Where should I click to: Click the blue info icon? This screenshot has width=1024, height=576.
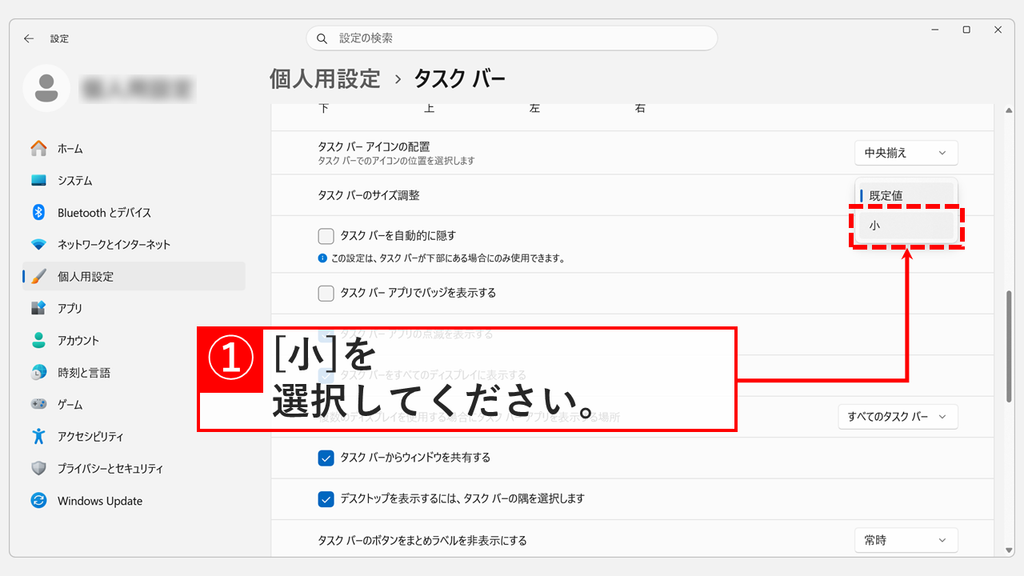322,258
